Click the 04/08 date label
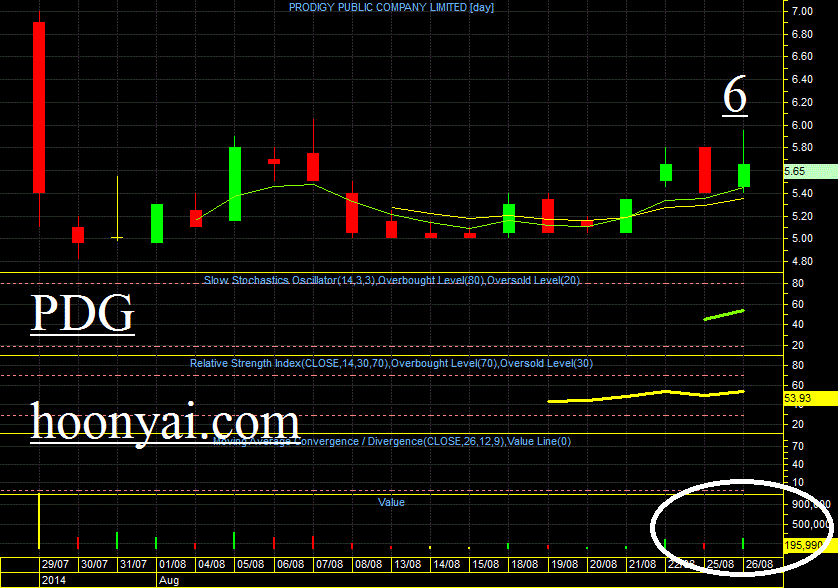The image size is (838, 588). tap(212, 564)
